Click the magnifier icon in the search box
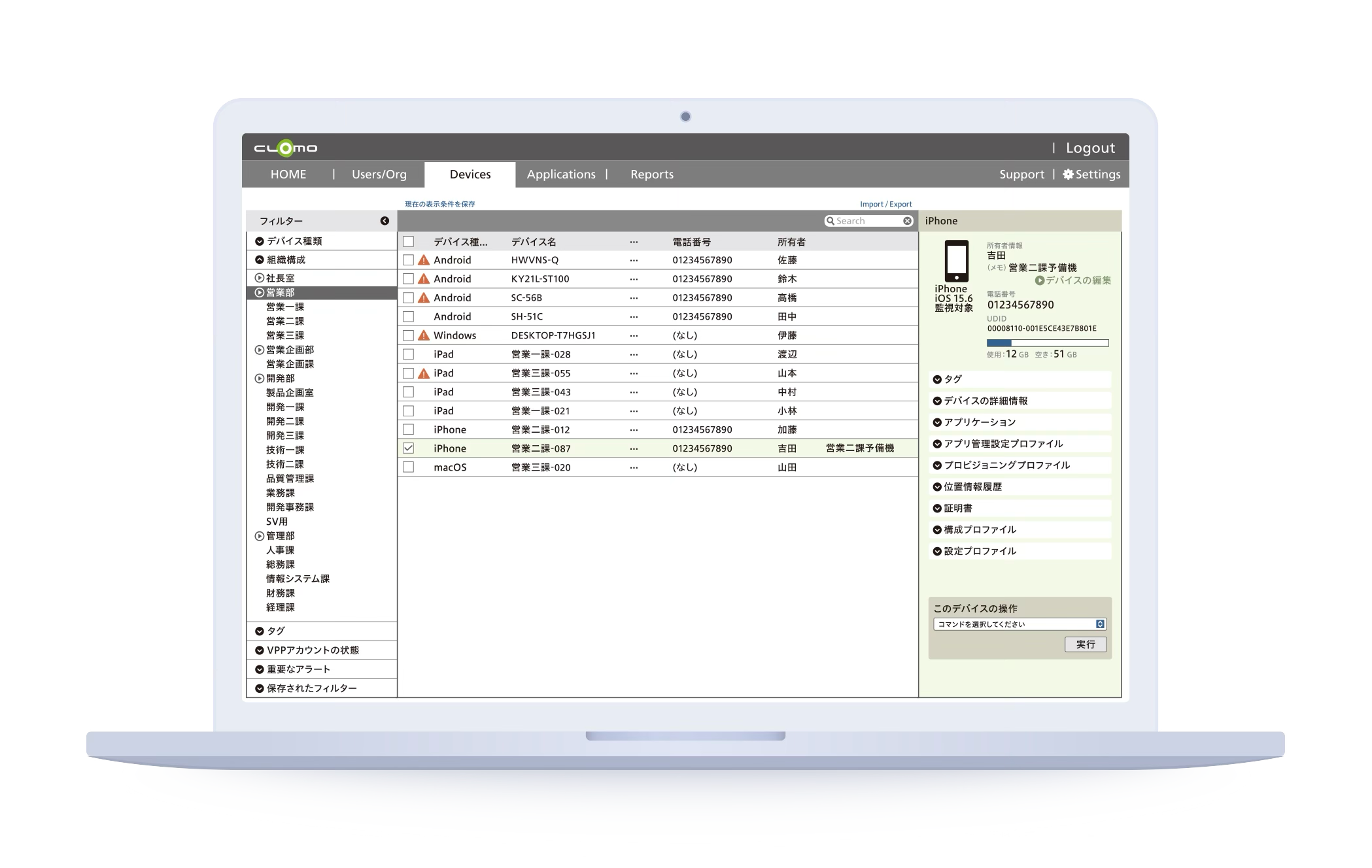1372x868 pixels. [x=831, y=221]
